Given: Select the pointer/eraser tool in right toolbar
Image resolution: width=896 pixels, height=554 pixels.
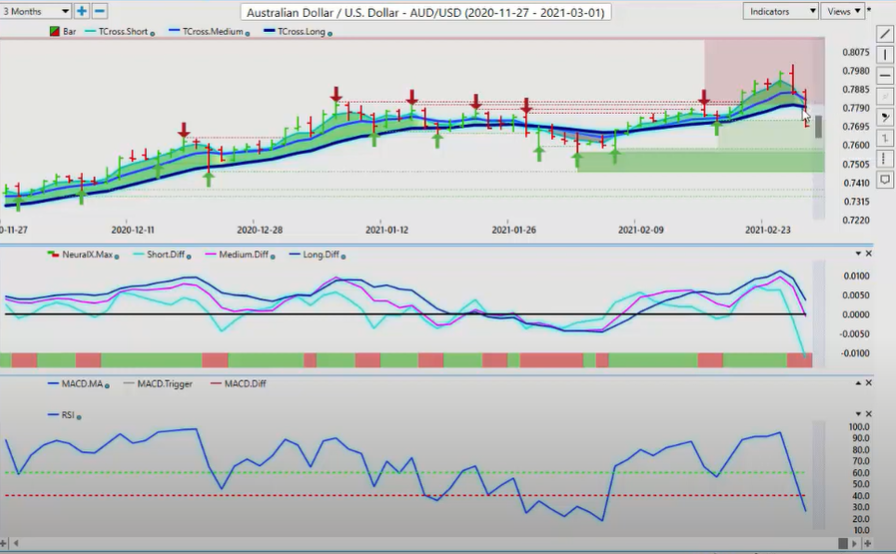Looking at the screenshot, I should 885,117.
